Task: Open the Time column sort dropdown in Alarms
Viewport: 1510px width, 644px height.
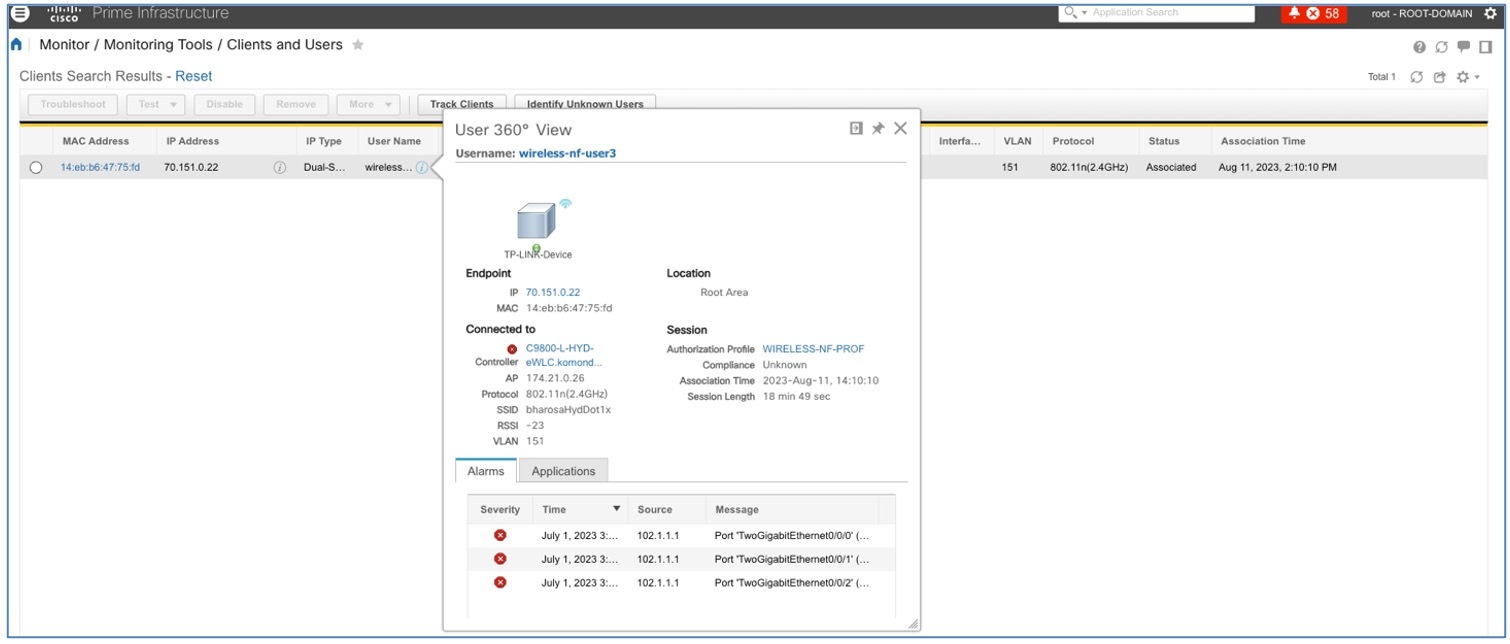Action: click(617, 509)
